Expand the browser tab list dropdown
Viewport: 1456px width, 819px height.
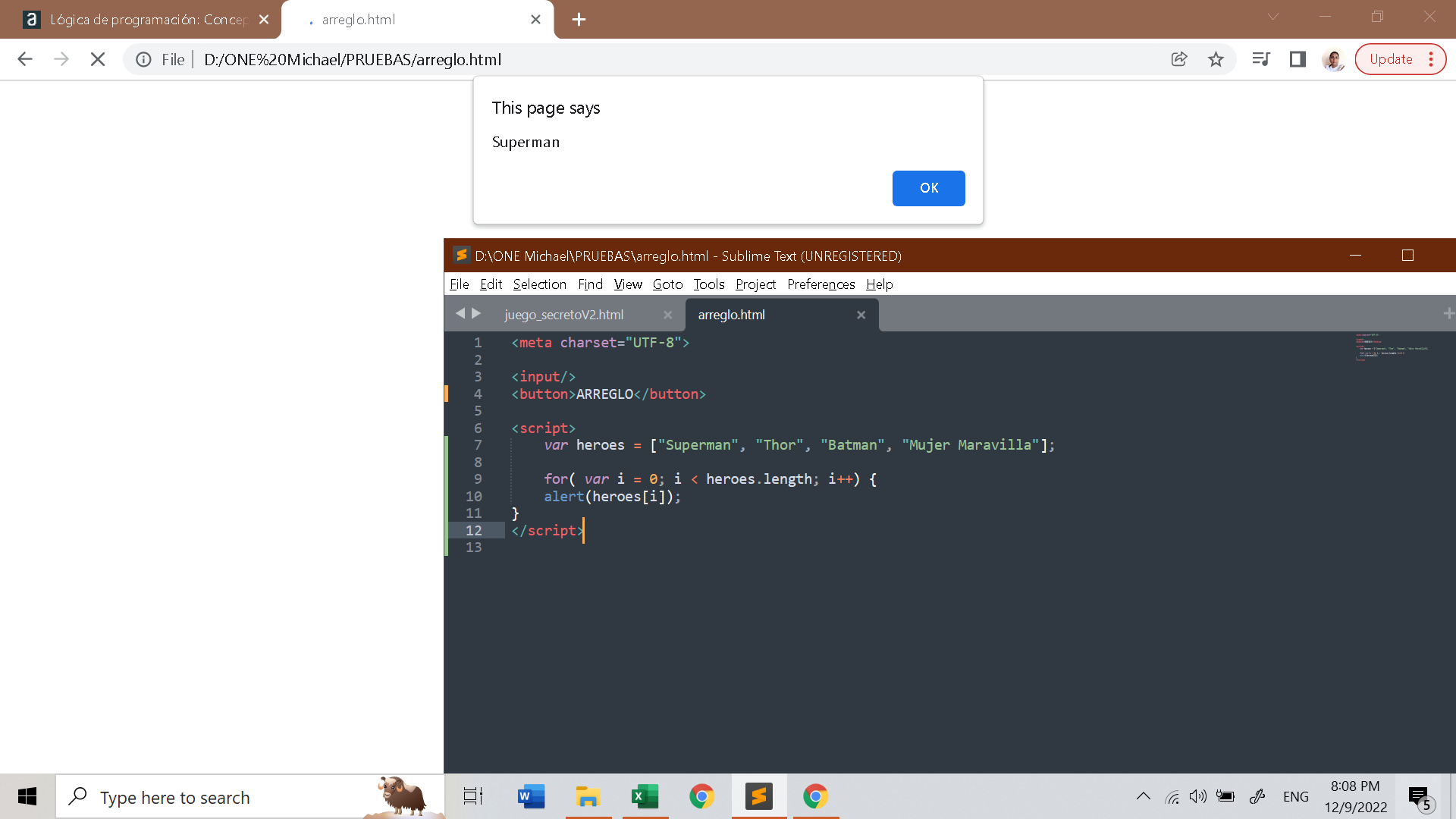coord(1273,19)
